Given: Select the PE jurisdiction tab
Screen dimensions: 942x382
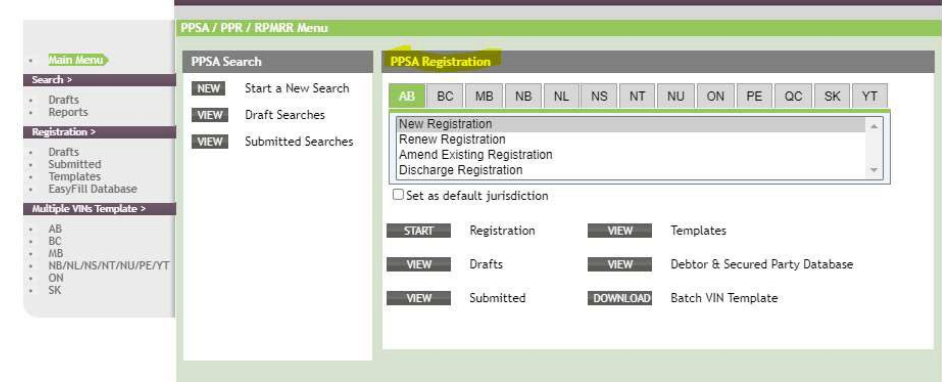Looking at the screenshot, I should pos(754,96).
